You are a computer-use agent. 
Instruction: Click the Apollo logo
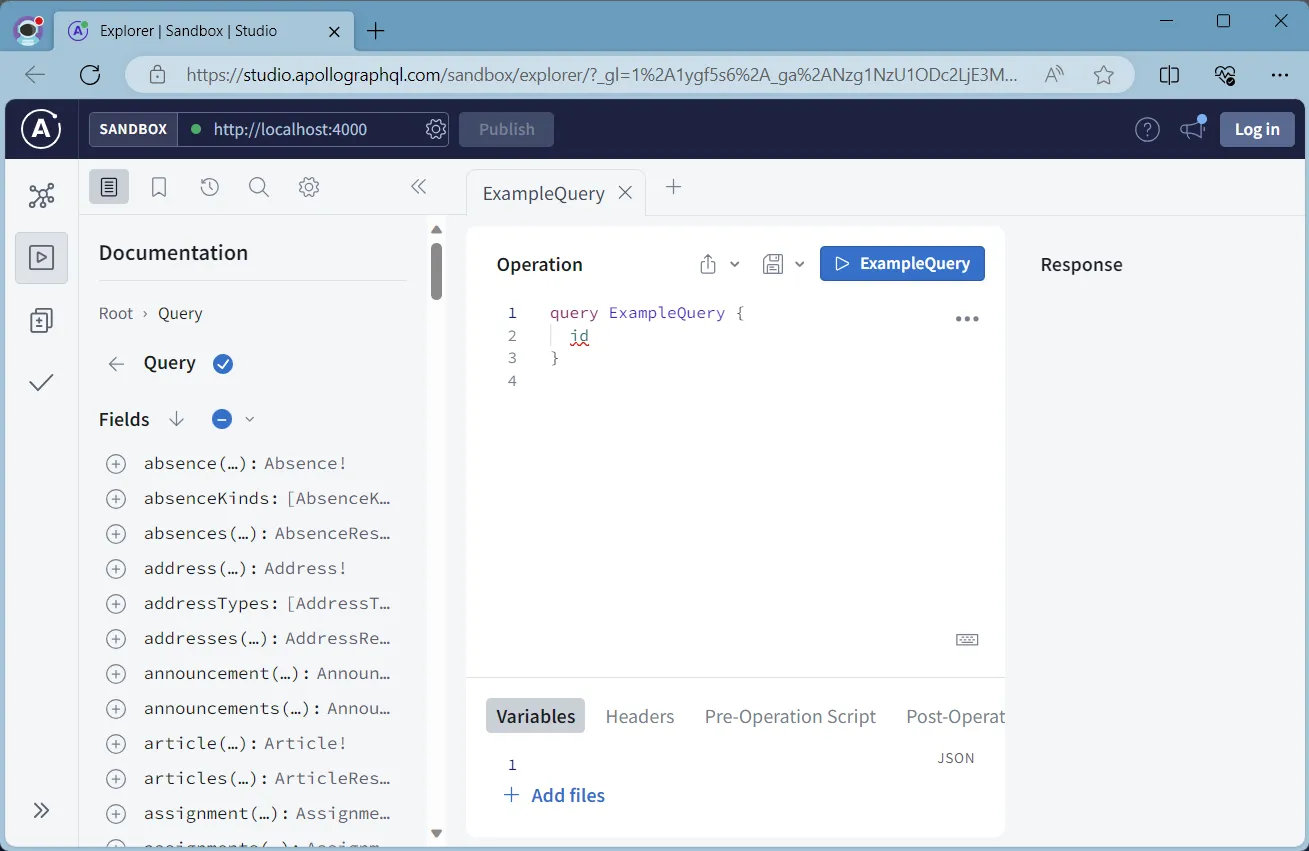41,129
